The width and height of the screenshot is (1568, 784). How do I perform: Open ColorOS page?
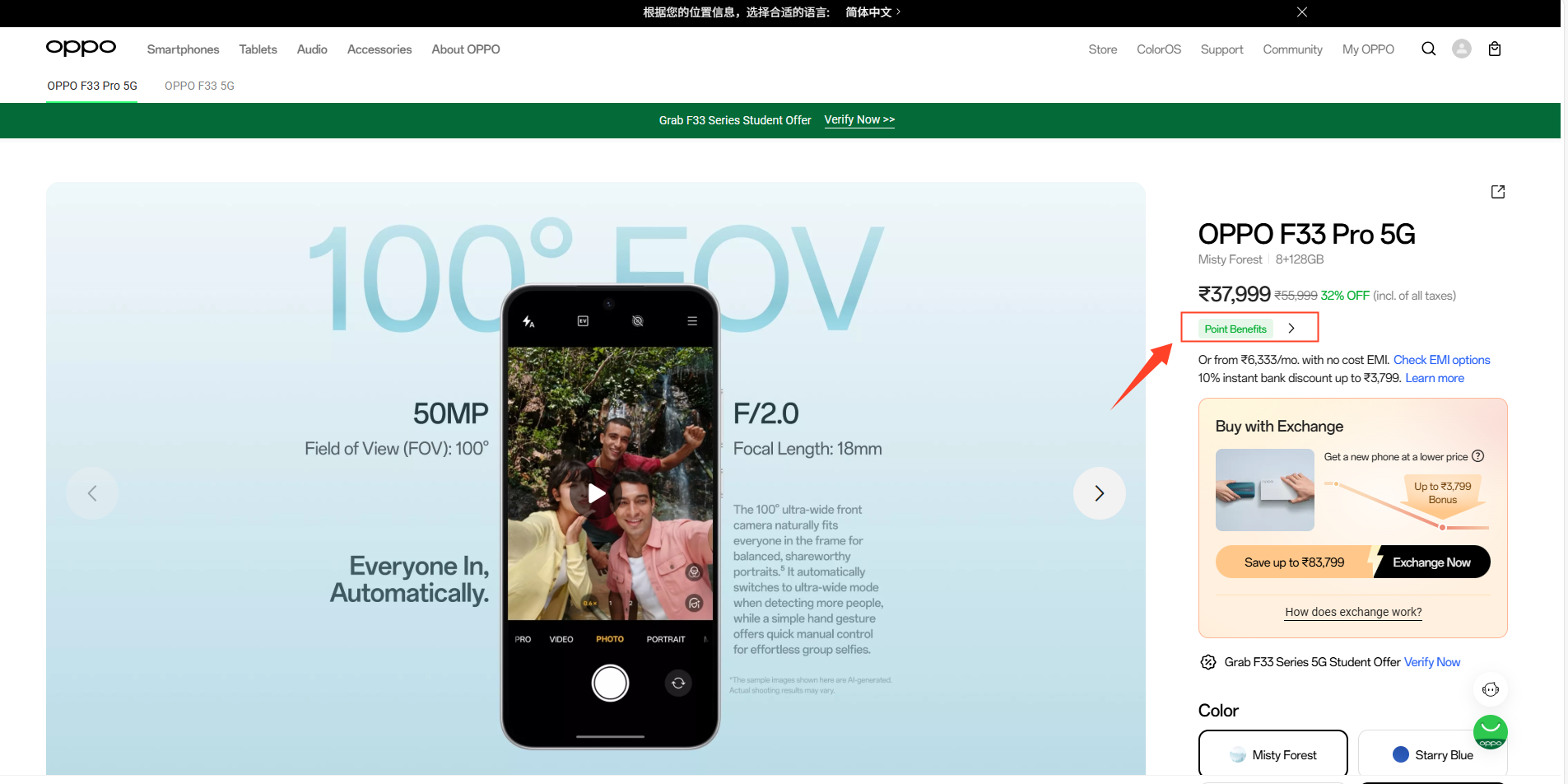tap(1159, 49)
